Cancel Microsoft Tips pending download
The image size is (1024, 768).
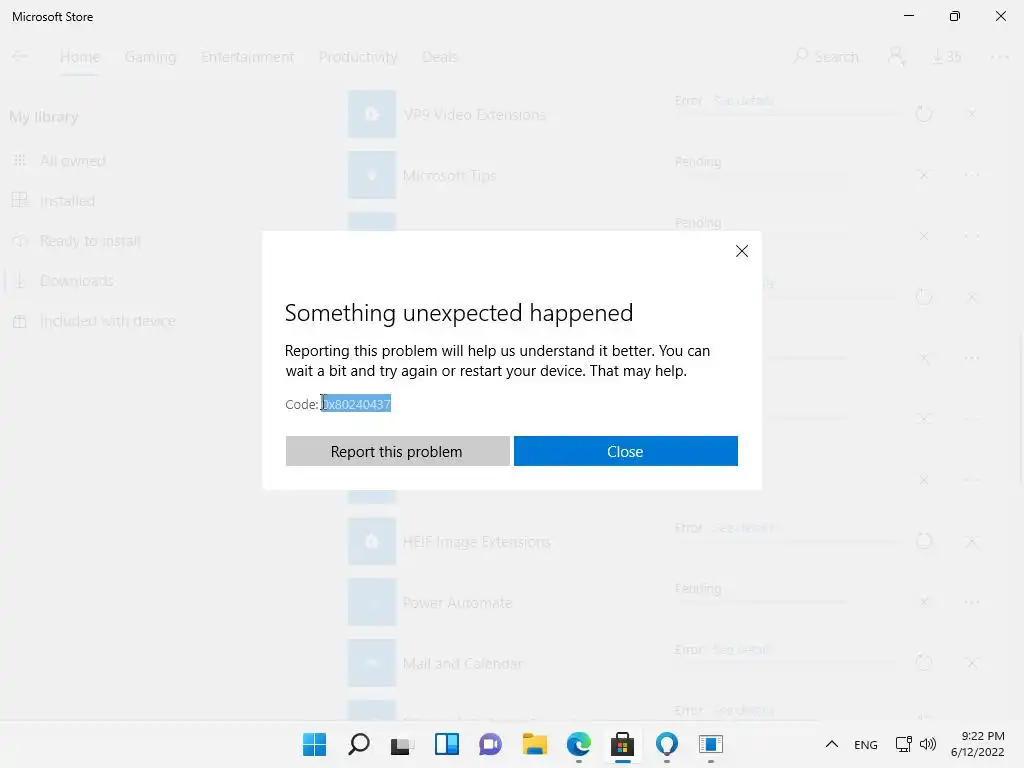click(923, 175)
